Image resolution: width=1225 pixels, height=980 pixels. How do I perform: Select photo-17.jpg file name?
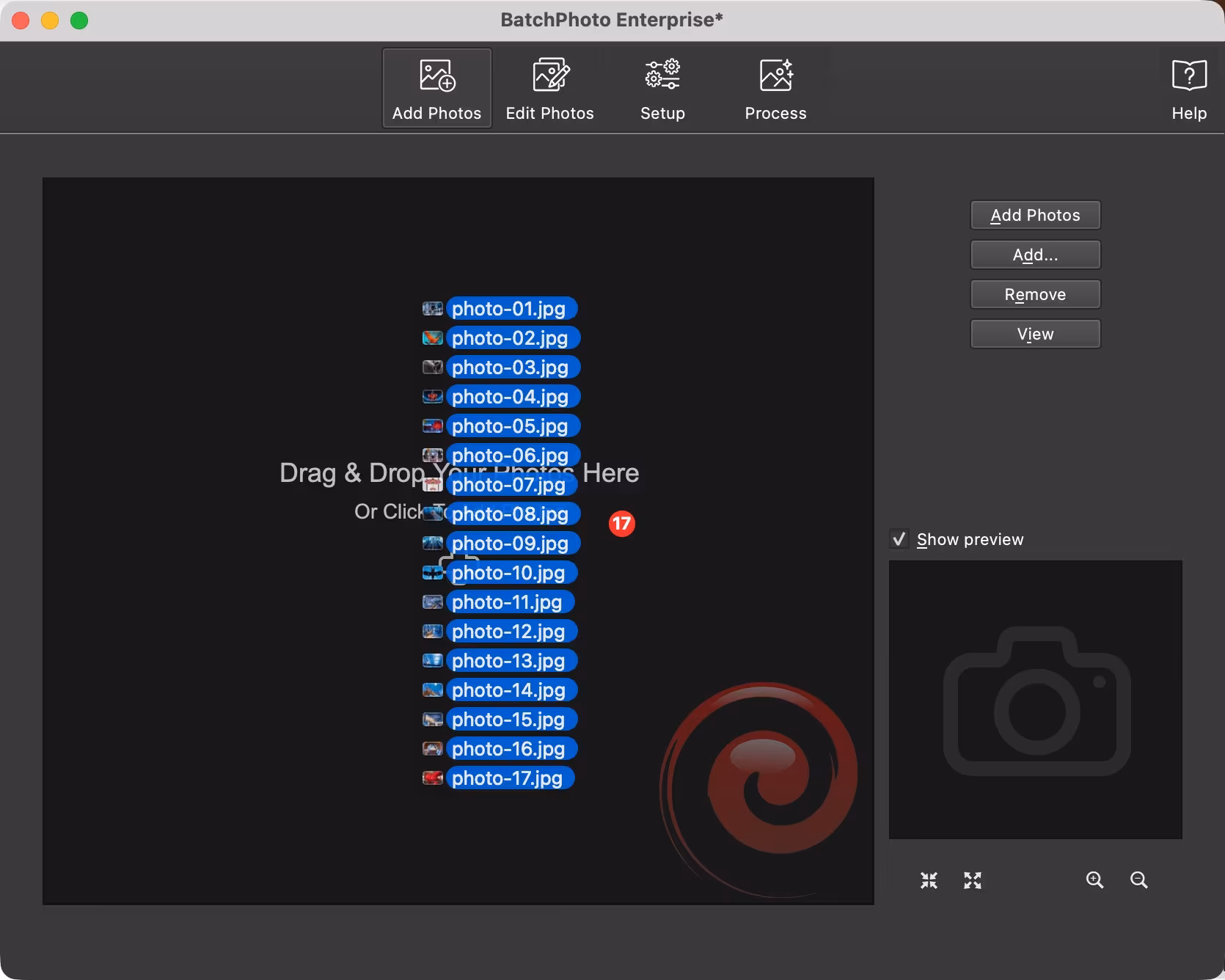pos(510,778)
